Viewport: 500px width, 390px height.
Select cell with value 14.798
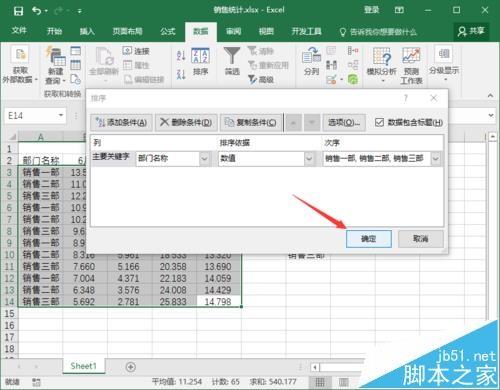[x=218, y=302]
